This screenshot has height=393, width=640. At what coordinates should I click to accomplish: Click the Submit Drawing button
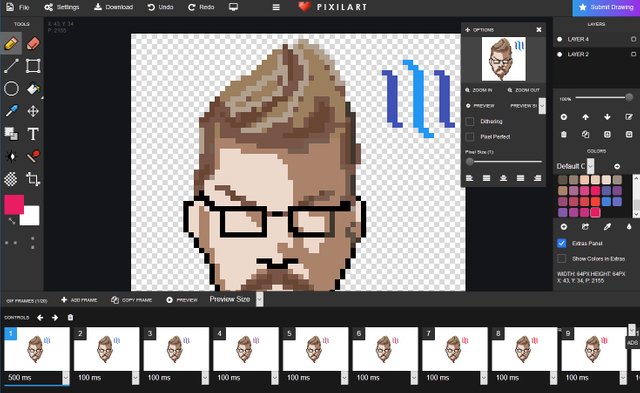click(606, 7)
